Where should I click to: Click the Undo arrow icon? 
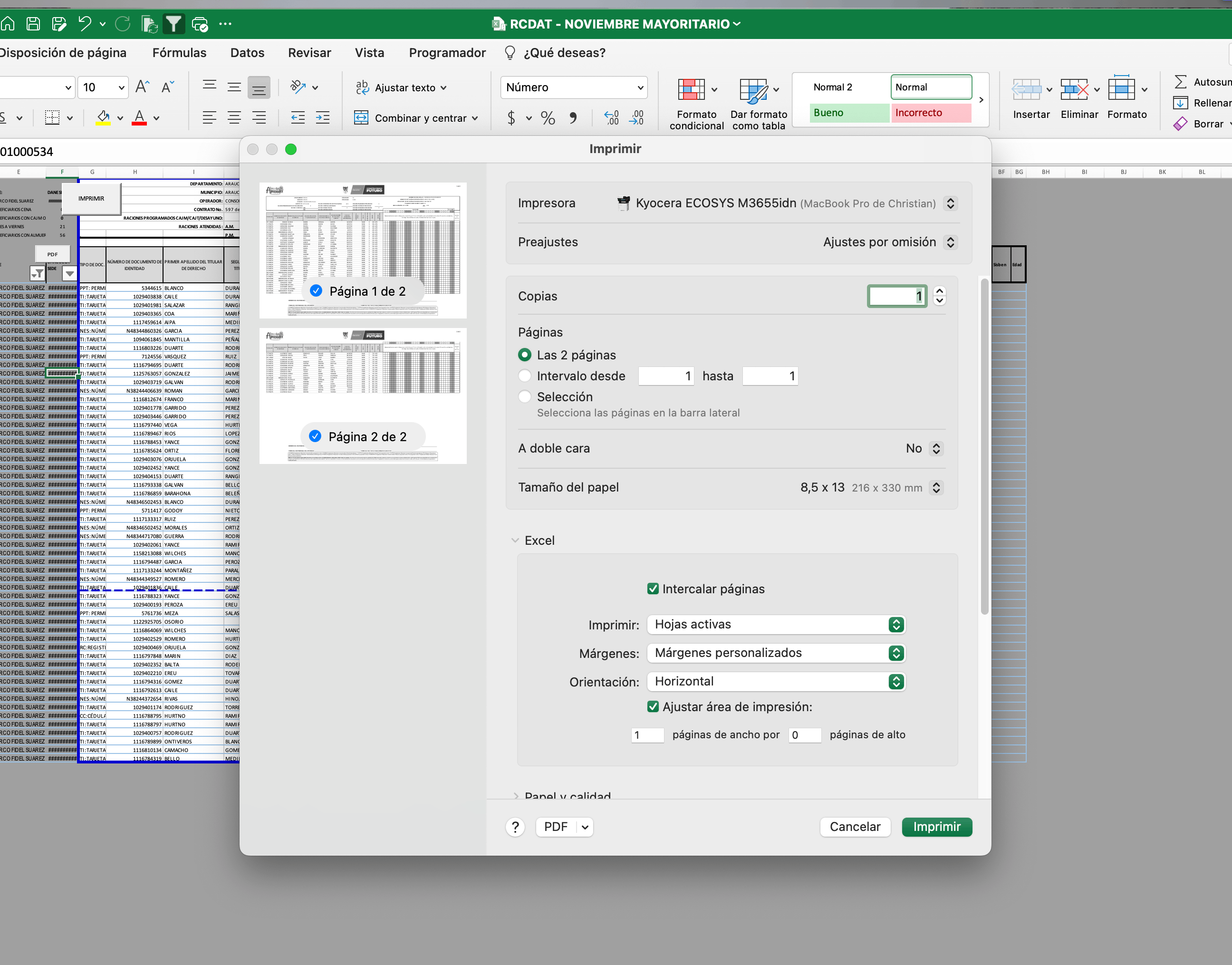(85, 24)
